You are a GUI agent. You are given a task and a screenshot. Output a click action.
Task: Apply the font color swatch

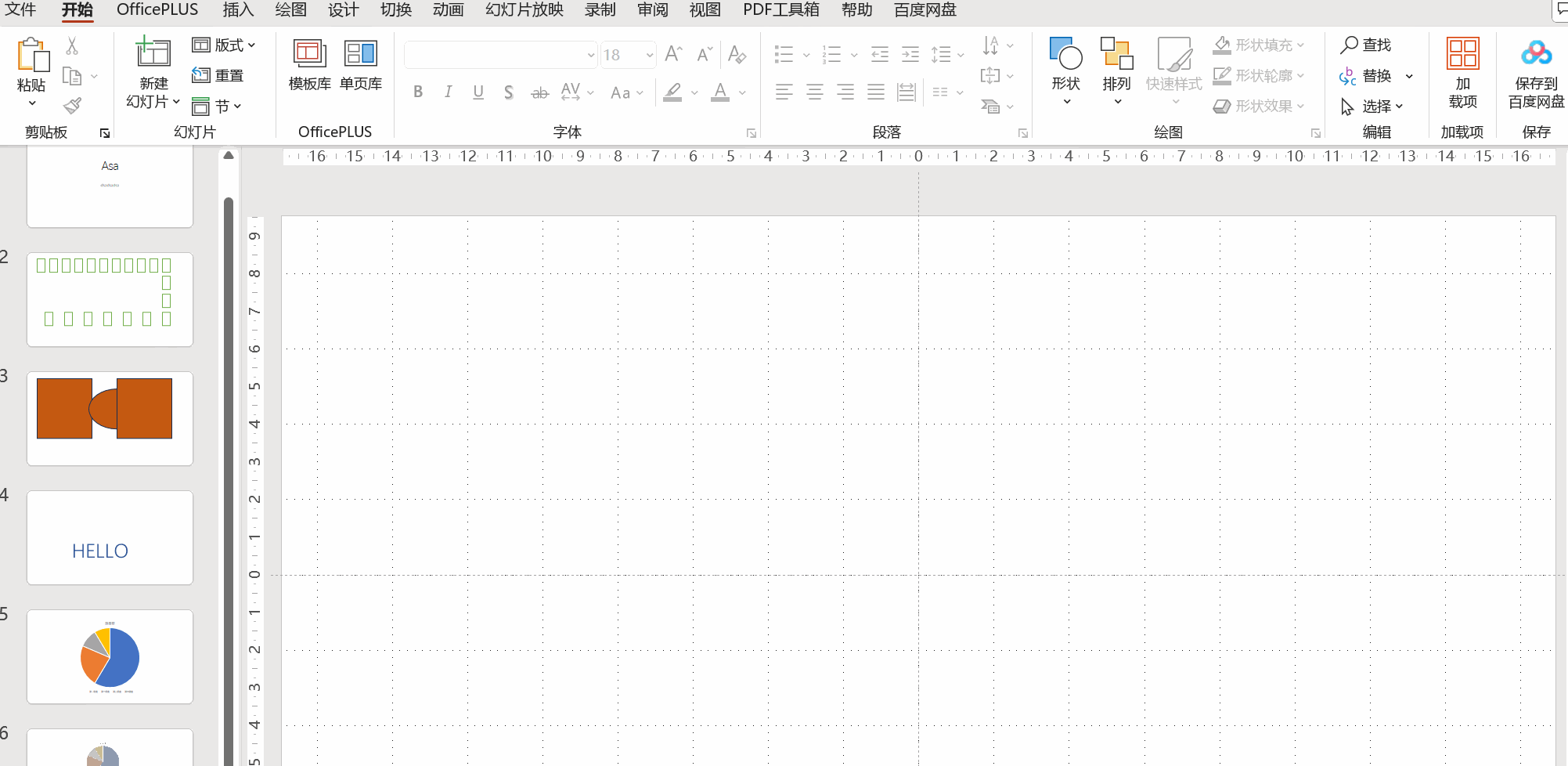click(720, 92)
